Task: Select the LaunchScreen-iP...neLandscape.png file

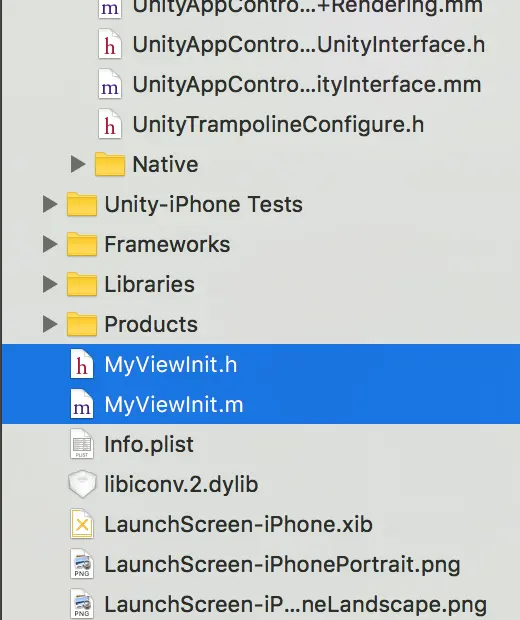Action: pyautogui.click(x=295, y=604)
